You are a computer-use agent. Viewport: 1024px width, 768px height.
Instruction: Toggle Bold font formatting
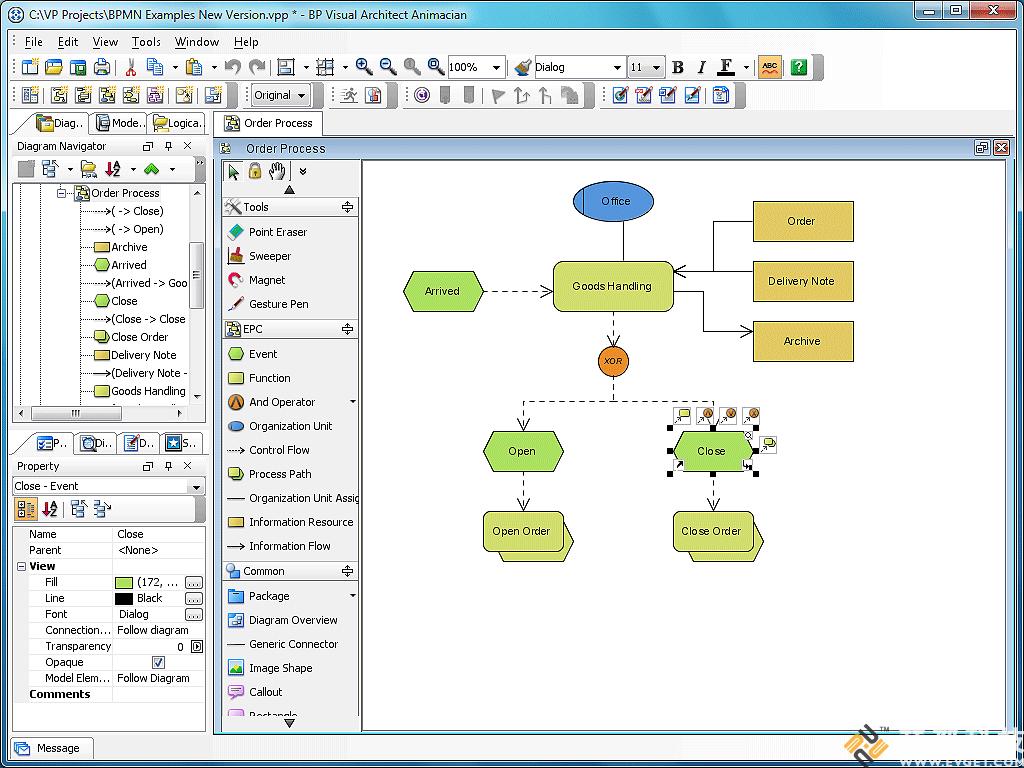point(678,67)
